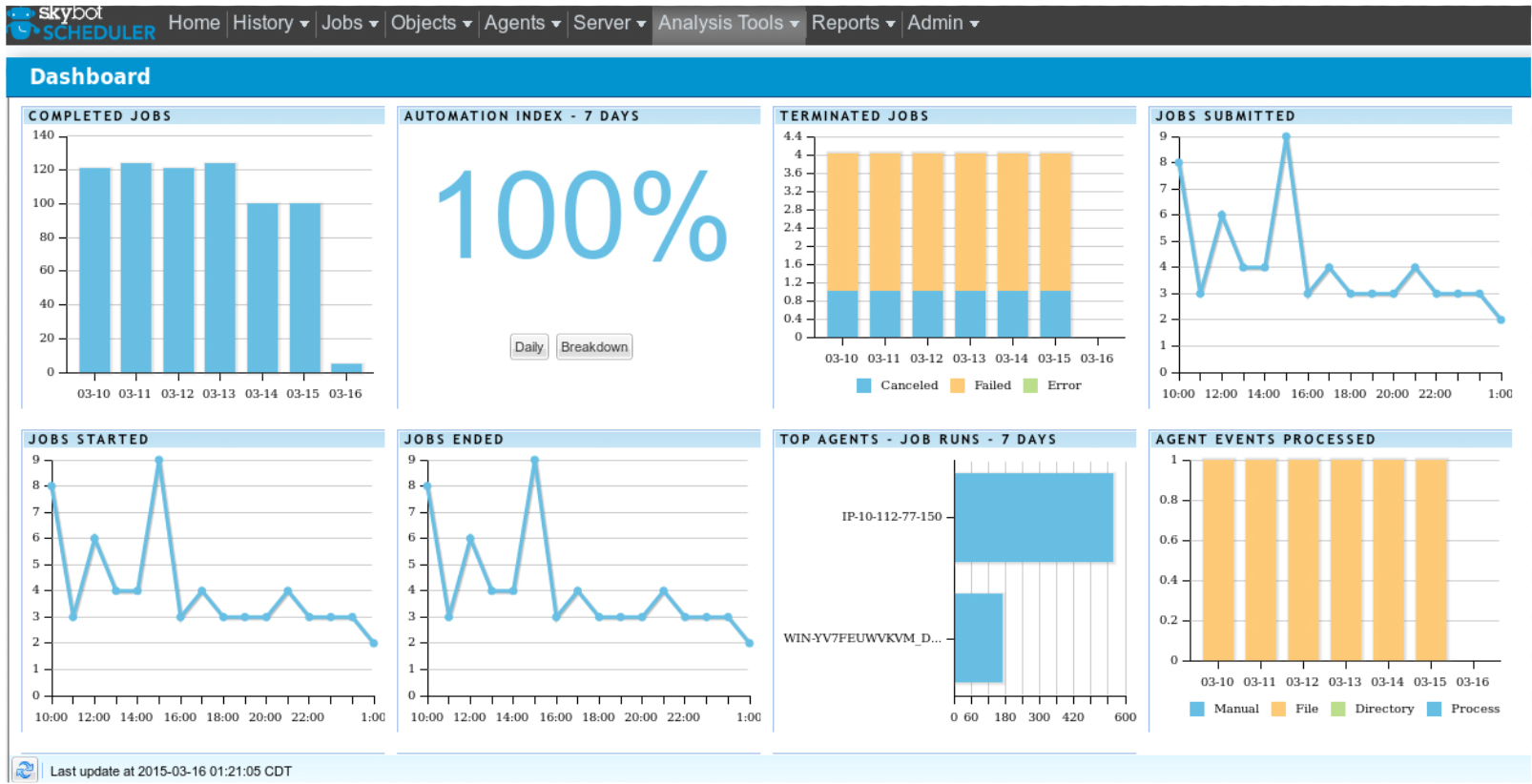Viewport: 1532px width, 784px height.
Task: Click the peak data point in Jobs Started
Action: point(158,460)
